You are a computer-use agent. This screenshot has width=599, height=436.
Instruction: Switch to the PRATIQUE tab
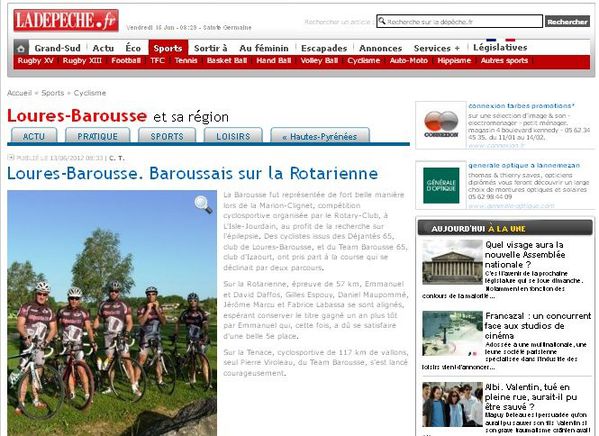click(97, 136)
